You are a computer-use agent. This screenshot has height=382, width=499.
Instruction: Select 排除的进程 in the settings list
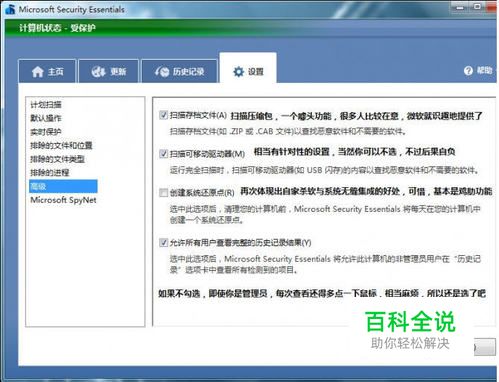(50, 173)
